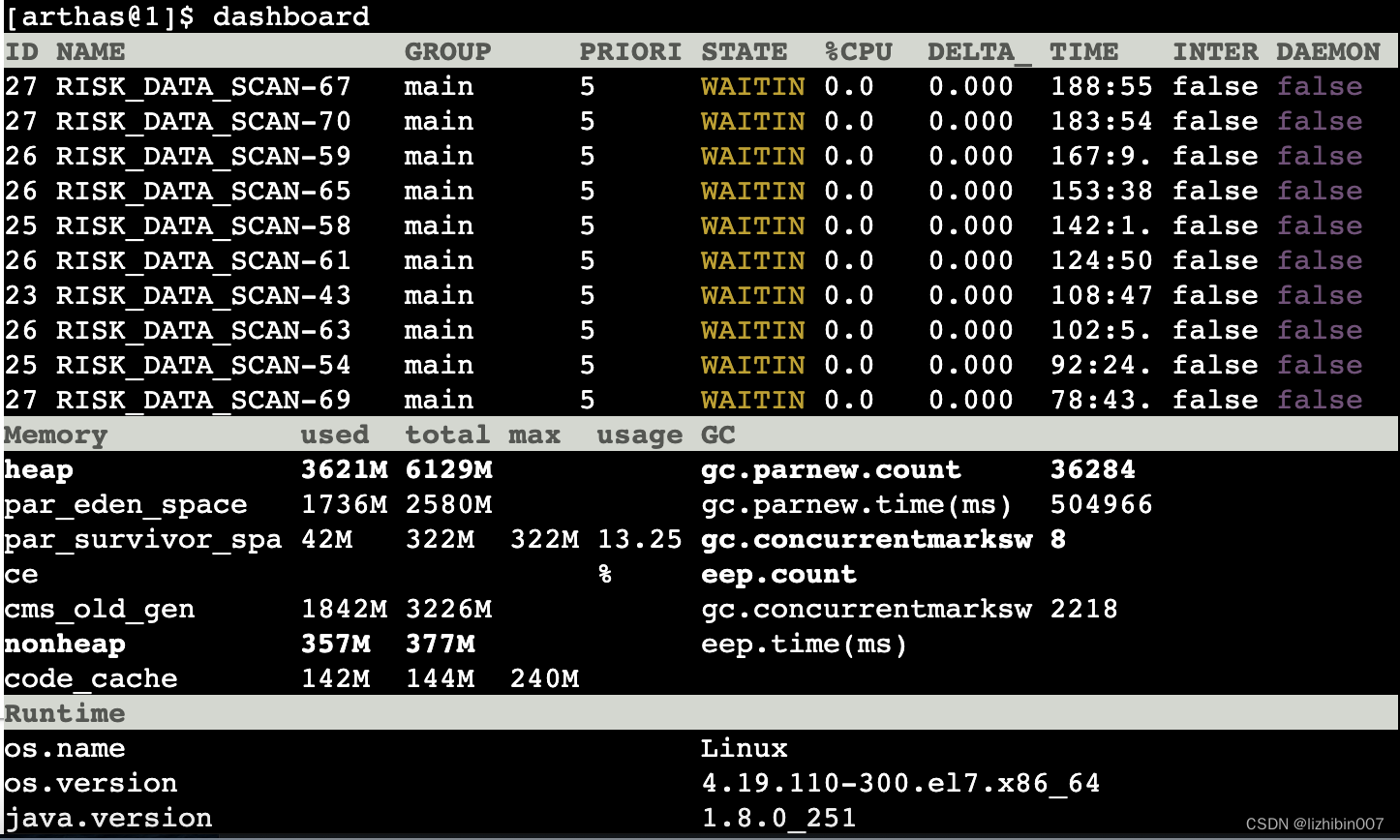The height and width of the screenshot is (840, 1400).
Task: Select thread name RISK_DATA_SCAN-59
Action: click(203, 156)
